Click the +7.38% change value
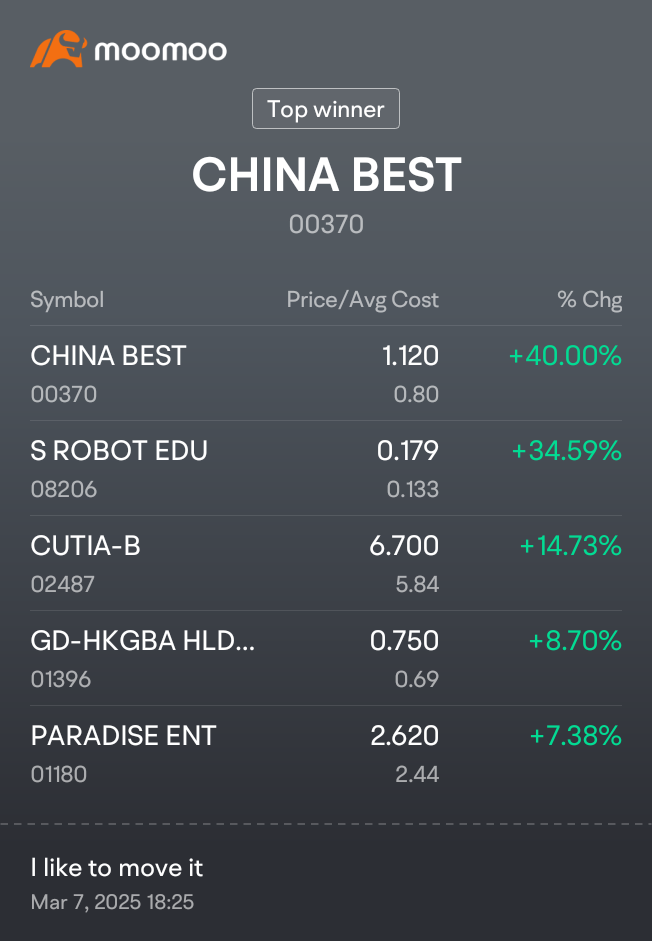Image resolution: width=652 pixels, height=941 pixels. point(576,735)
